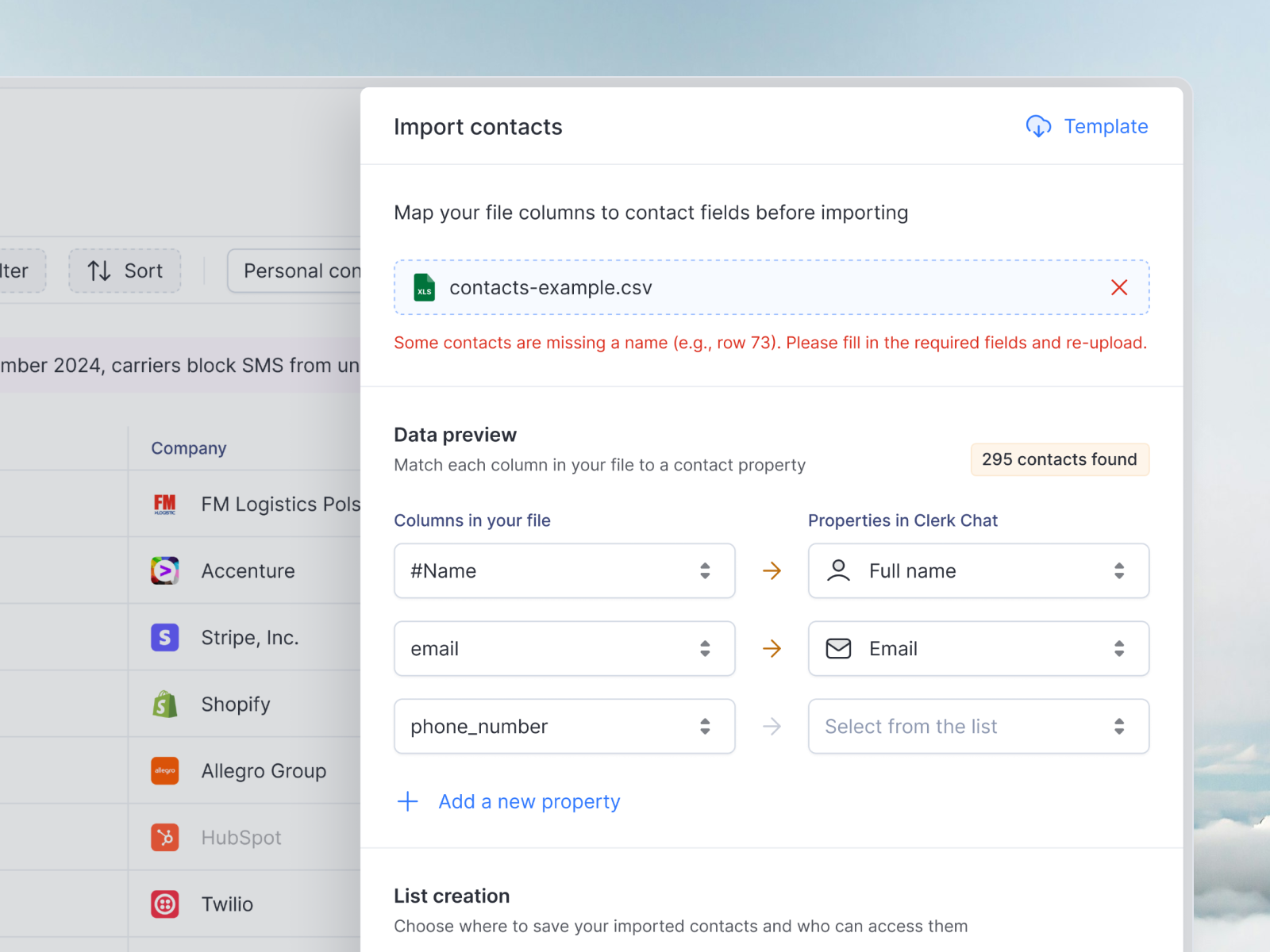Click the envelope icon beside Email
This screenshot has width=1270, height=952.
tap(838, 648)
